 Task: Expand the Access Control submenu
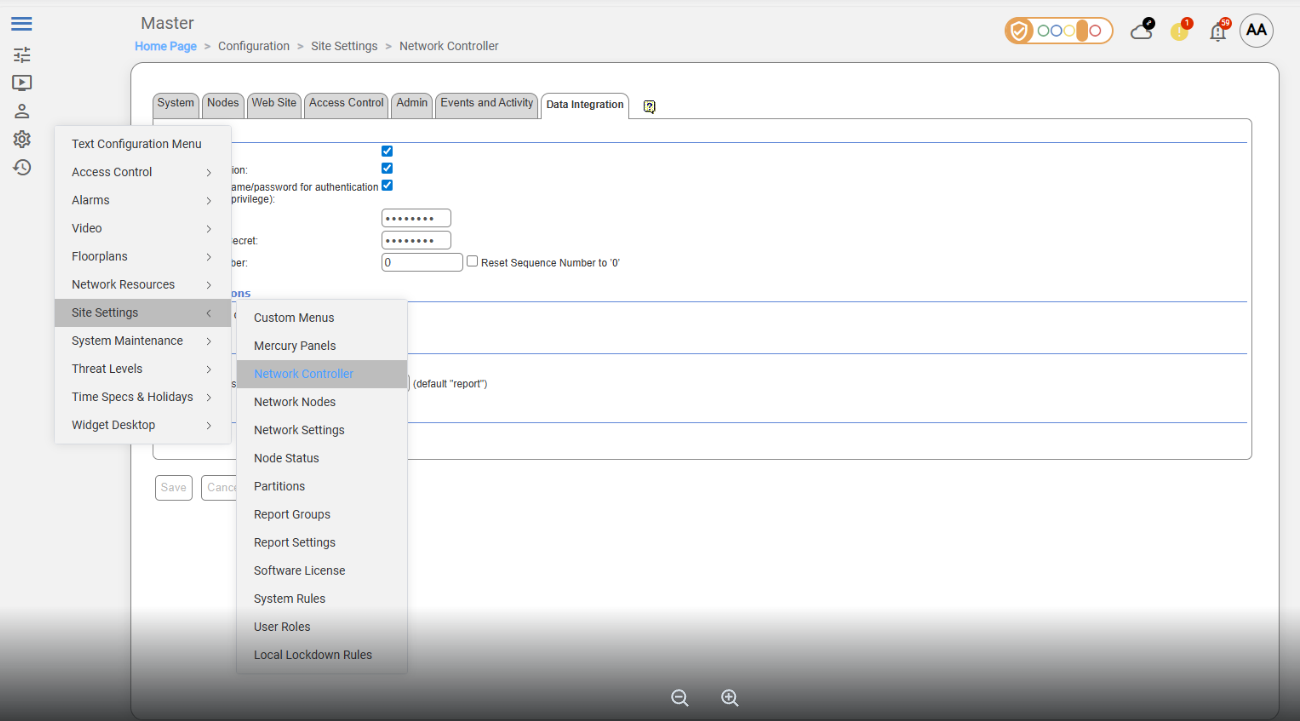coord(142,172)
